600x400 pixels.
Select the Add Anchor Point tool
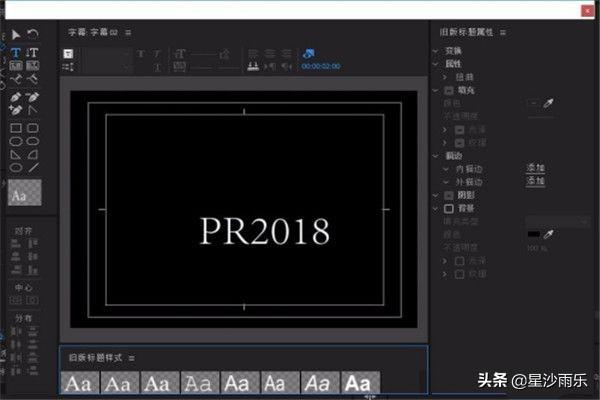tap(16, 111)
